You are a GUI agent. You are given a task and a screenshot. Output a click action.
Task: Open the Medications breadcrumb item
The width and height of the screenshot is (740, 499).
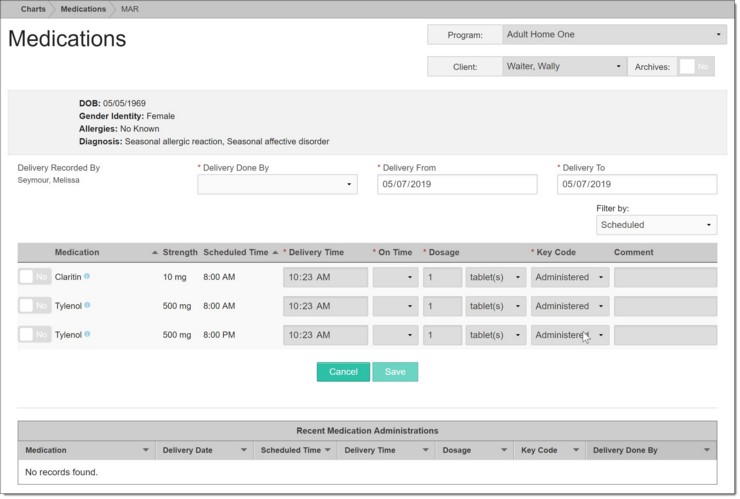coord(83,9)
